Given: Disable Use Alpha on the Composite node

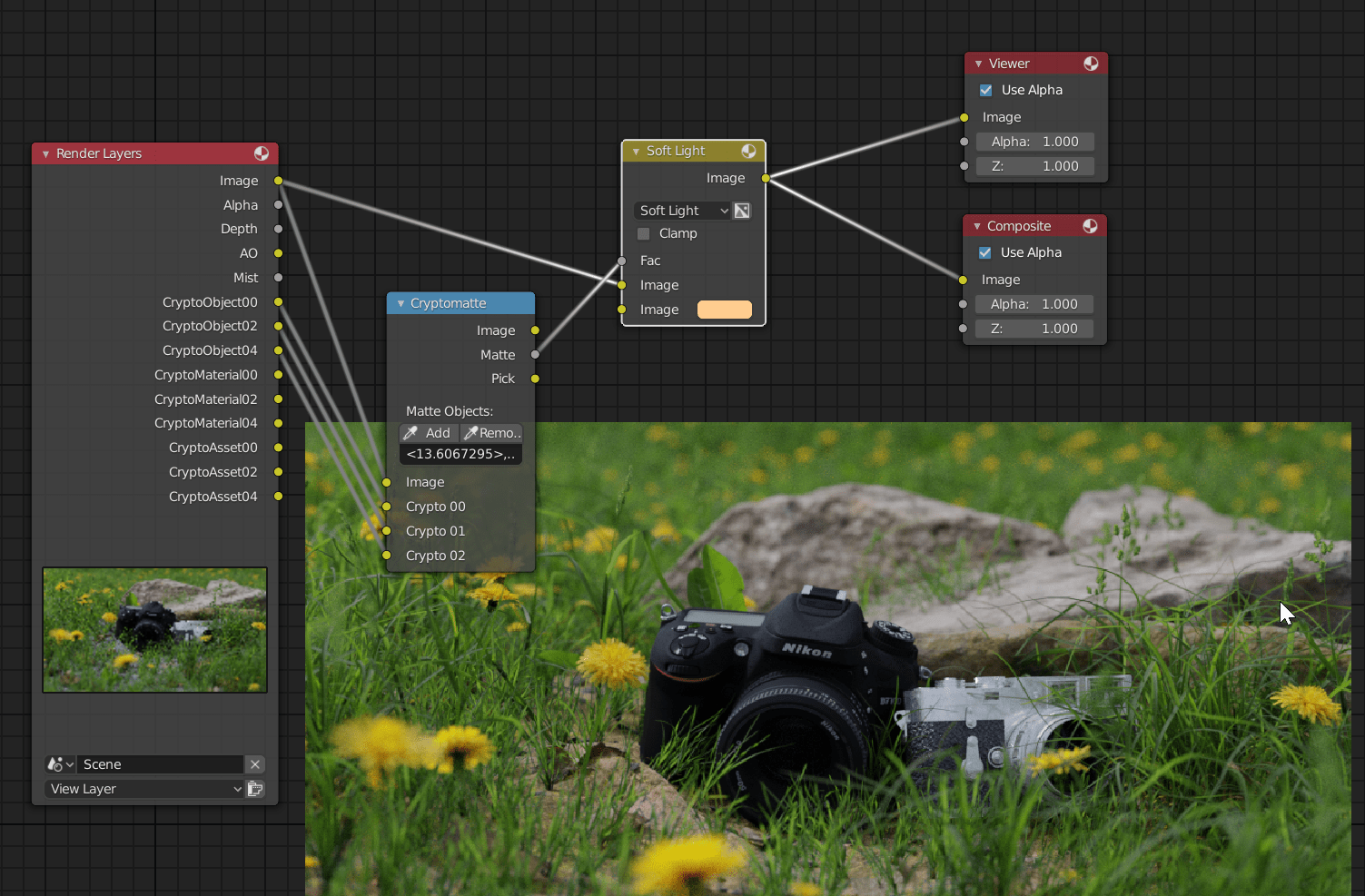Looking at the screenshot, I should (986, 252).
